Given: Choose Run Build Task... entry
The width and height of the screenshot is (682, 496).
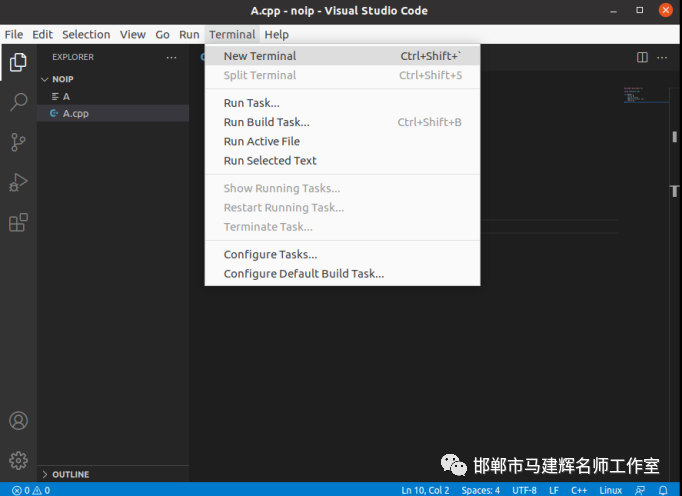Looking at the screenshot, I should [342, 122].
